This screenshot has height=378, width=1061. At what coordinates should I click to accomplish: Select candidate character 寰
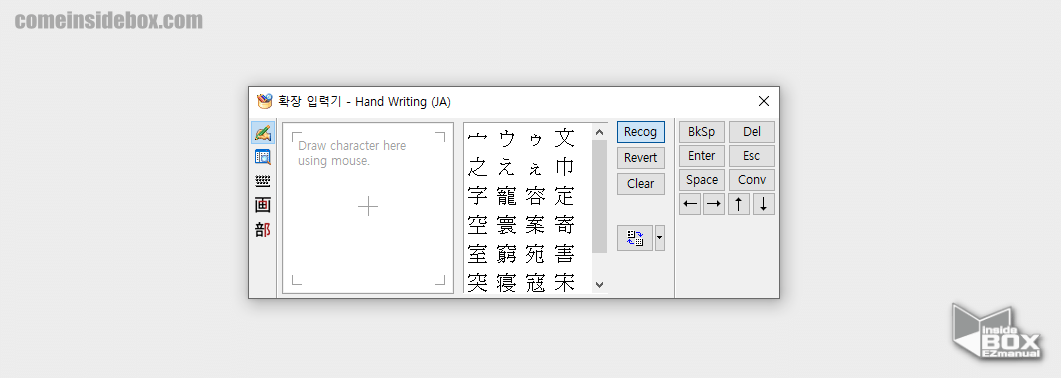pos(507,225)
